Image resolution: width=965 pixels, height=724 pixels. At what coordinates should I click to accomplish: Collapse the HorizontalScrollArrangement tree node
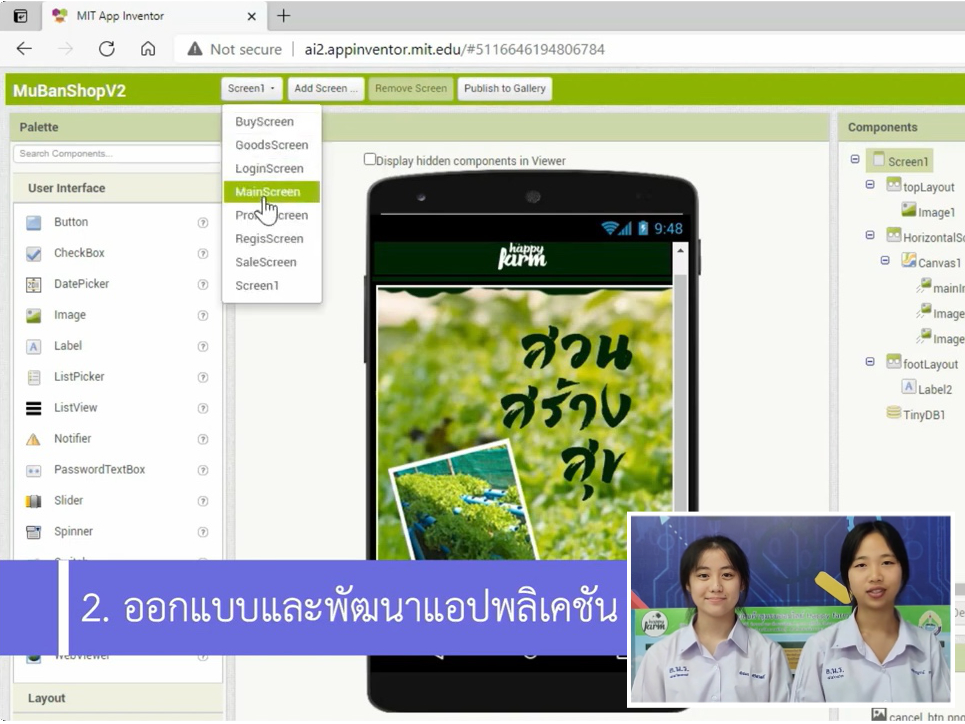point(870,235)
